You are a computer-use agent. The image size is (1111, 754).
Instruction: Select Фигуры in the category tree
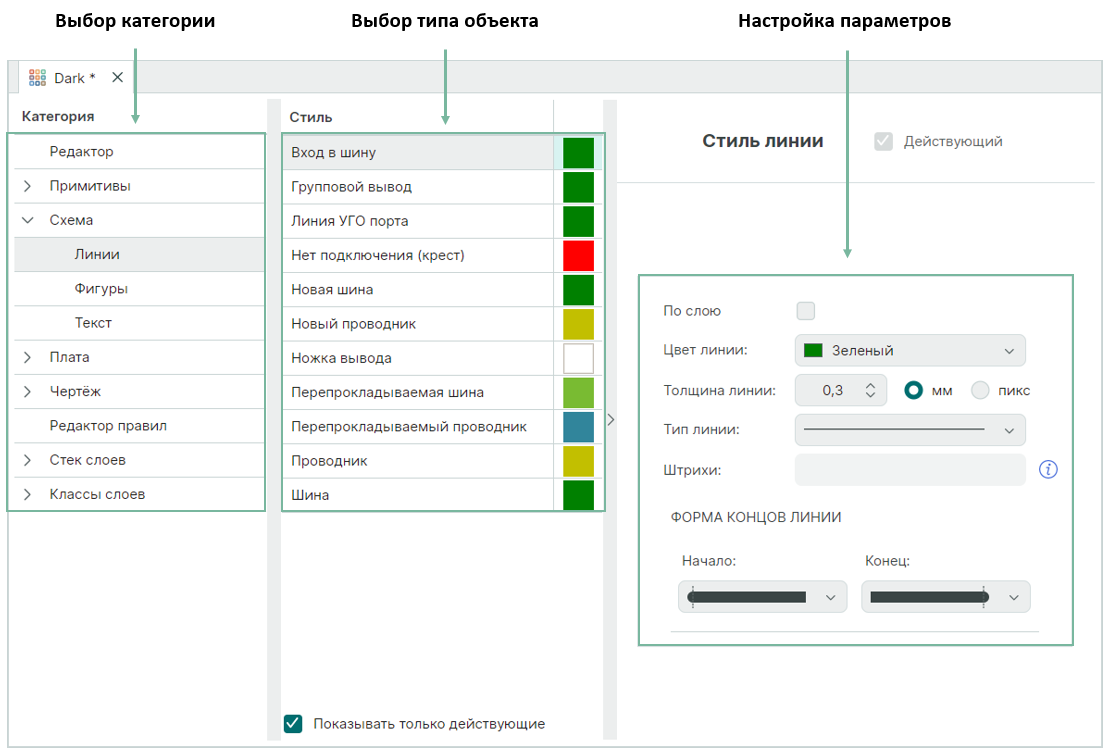pos(101,289)
